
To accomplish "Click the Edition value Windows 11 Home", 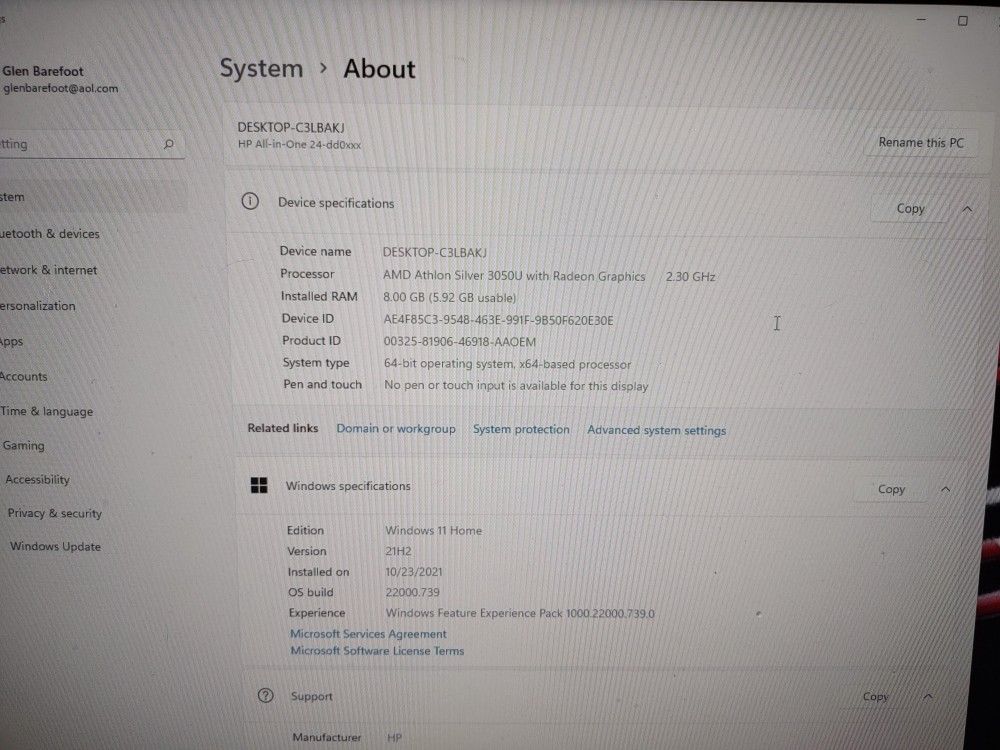I will 433,530.
